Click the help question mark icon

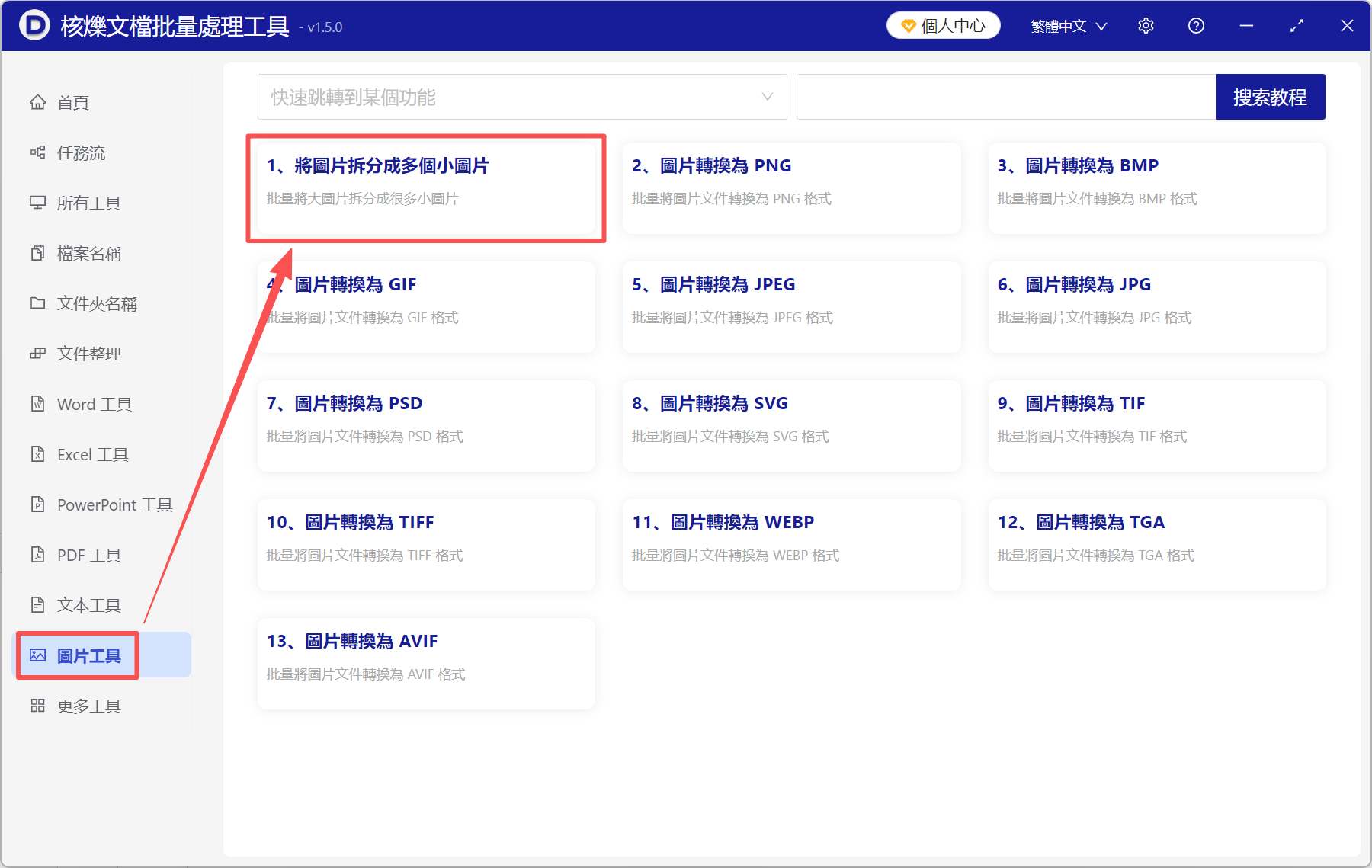tap(1196, 25)
